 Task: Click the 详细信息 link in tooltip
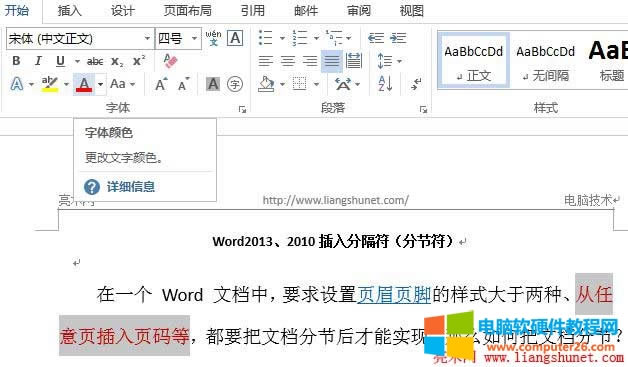[x=131, y=186]
